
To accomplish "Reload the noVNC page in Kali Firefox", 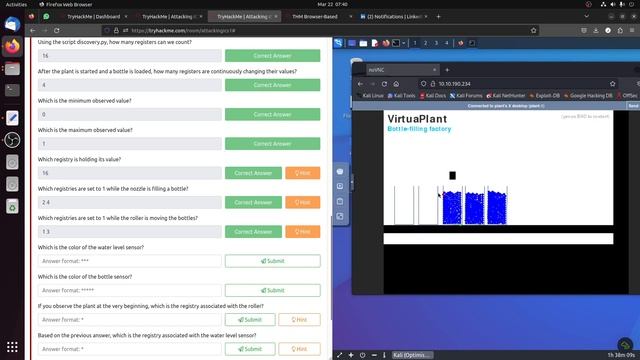I will [x=384, y=84].
